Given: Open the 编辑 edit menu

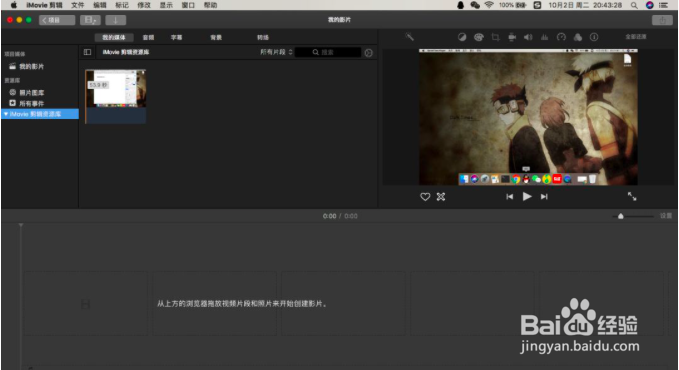Looking at the screenshot, I should tap(100, 5).
